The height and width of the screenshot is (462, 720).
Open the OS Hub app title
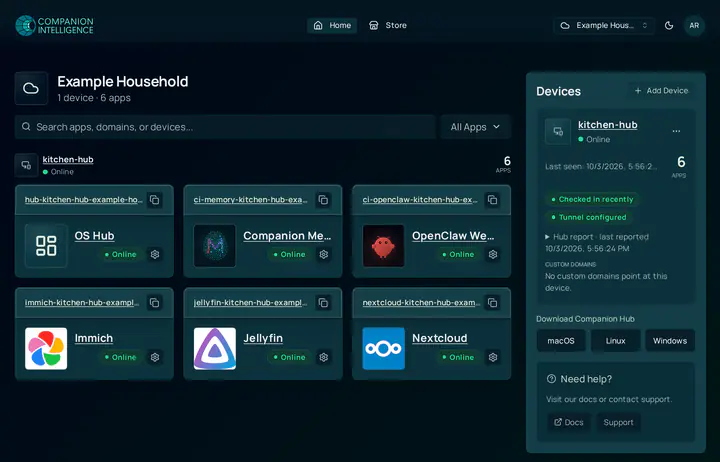coord(95,236)
